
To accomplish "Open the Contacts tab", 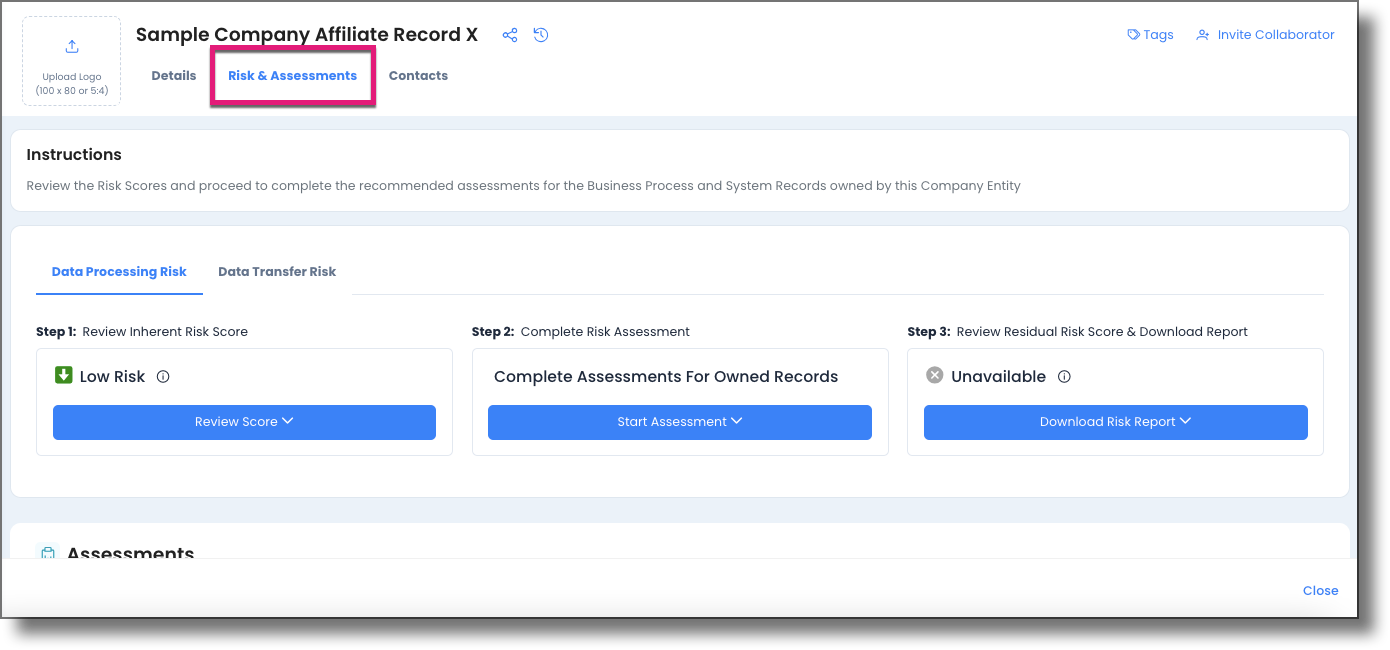I will pyautogui.click(x=418, y=75).
